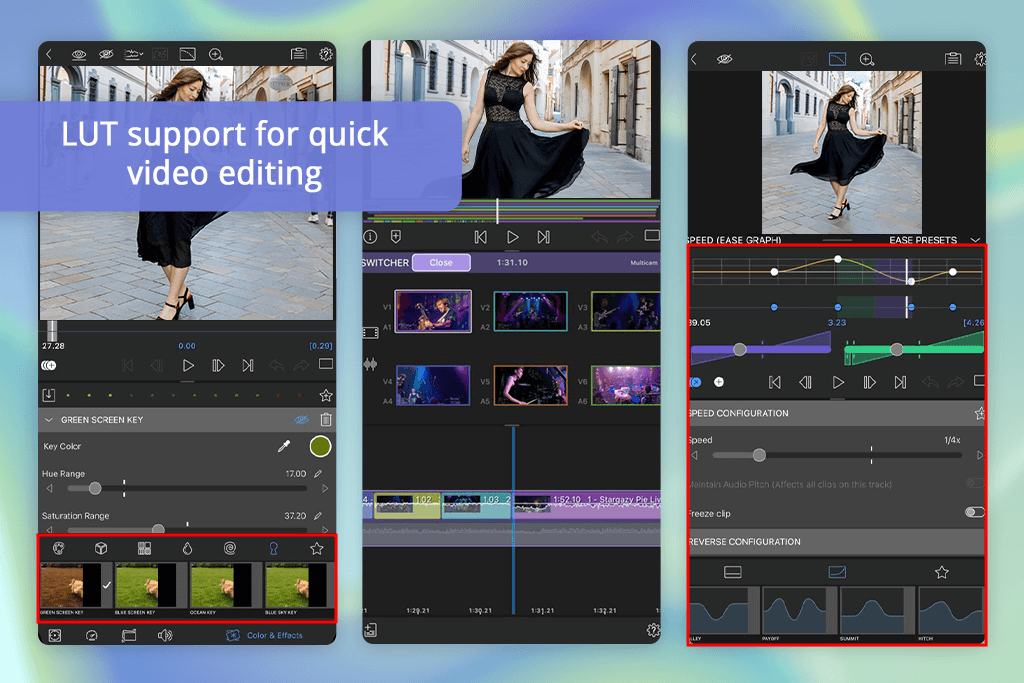This screenshot has width=1024, height=683.
Task: Go back using chevron in Green Screen screen
Action: (x=49, y=54)
